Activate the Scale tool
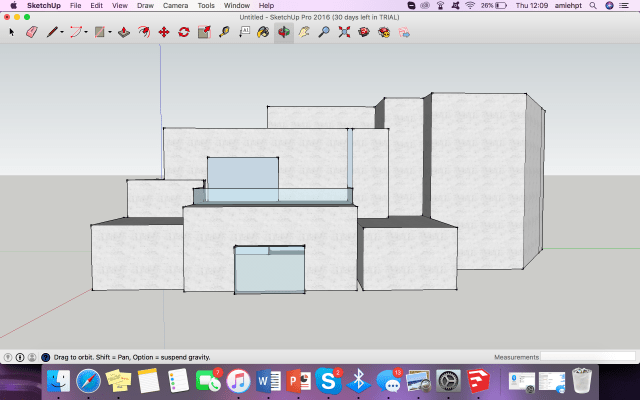640x400 pixels. click(204, 32)
